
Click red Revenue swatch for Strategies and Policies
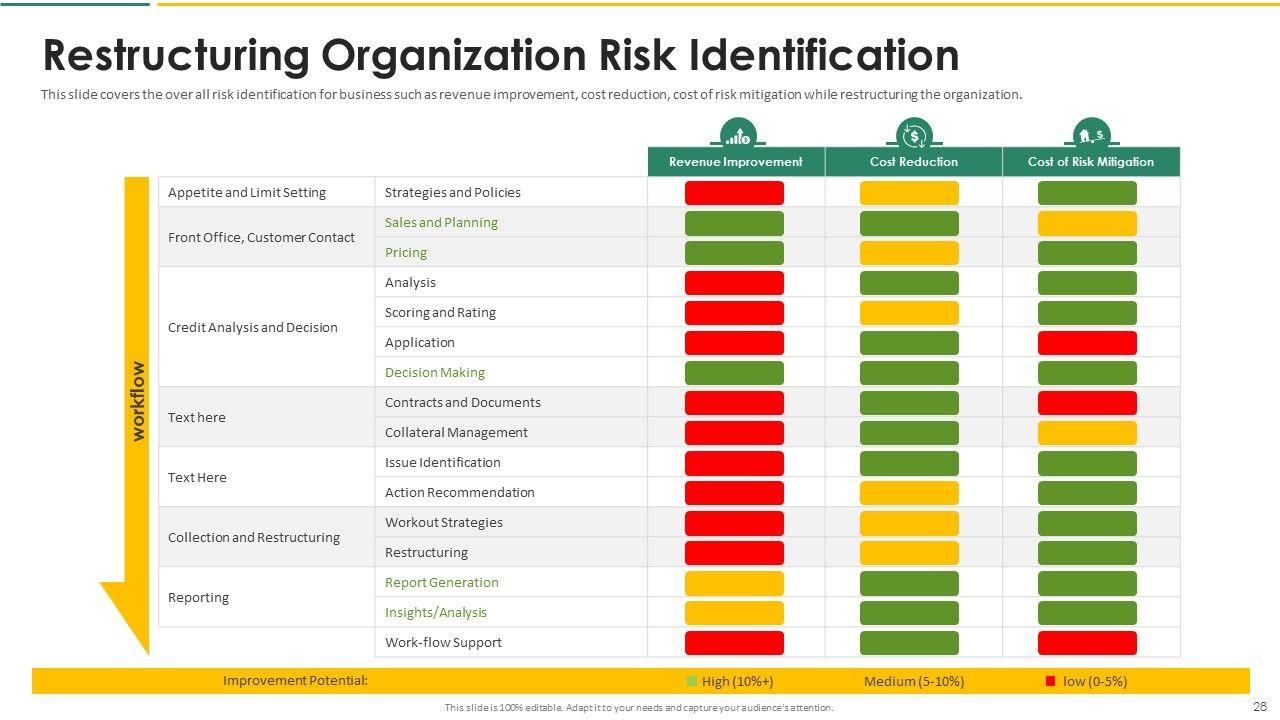pyautogui.click(x=734, y=193)
